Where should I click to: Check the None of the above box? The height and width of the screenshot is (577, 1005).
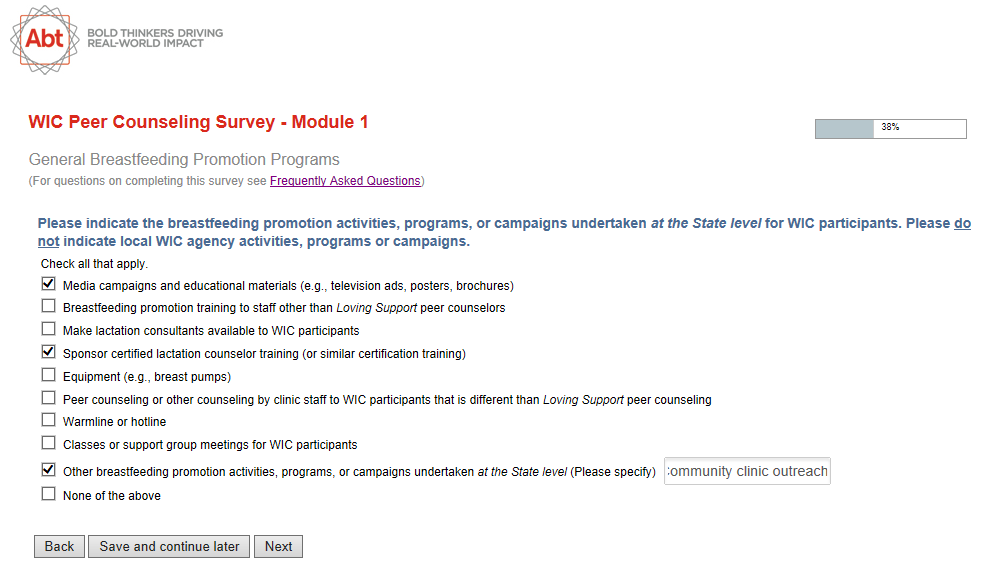pos(48,494)
